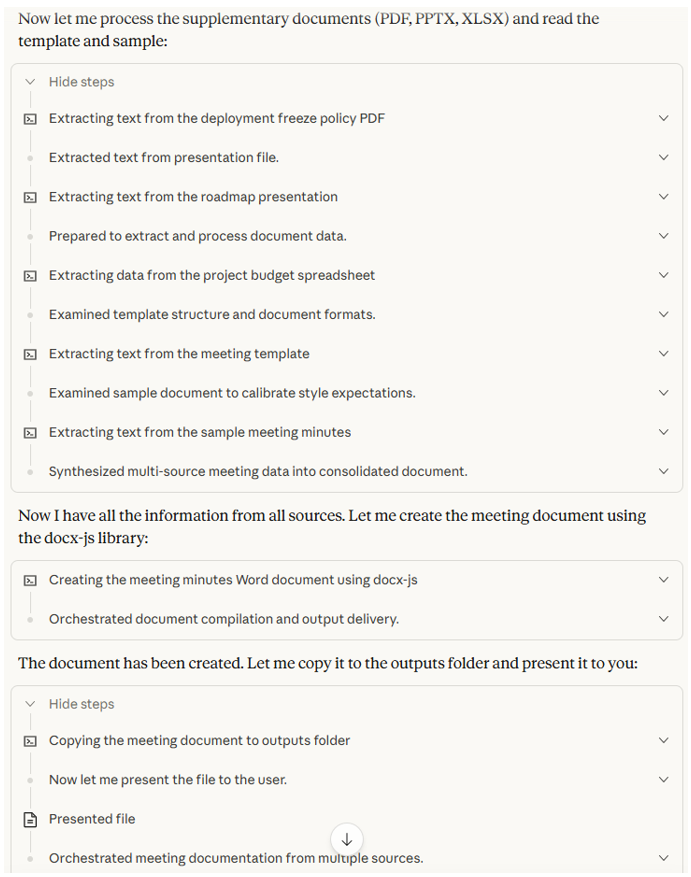Image resolution: width=691 pixels, height=877 pixels.
Task: Expand 'Now let me present the file' chevron
Action: point(664,780)
